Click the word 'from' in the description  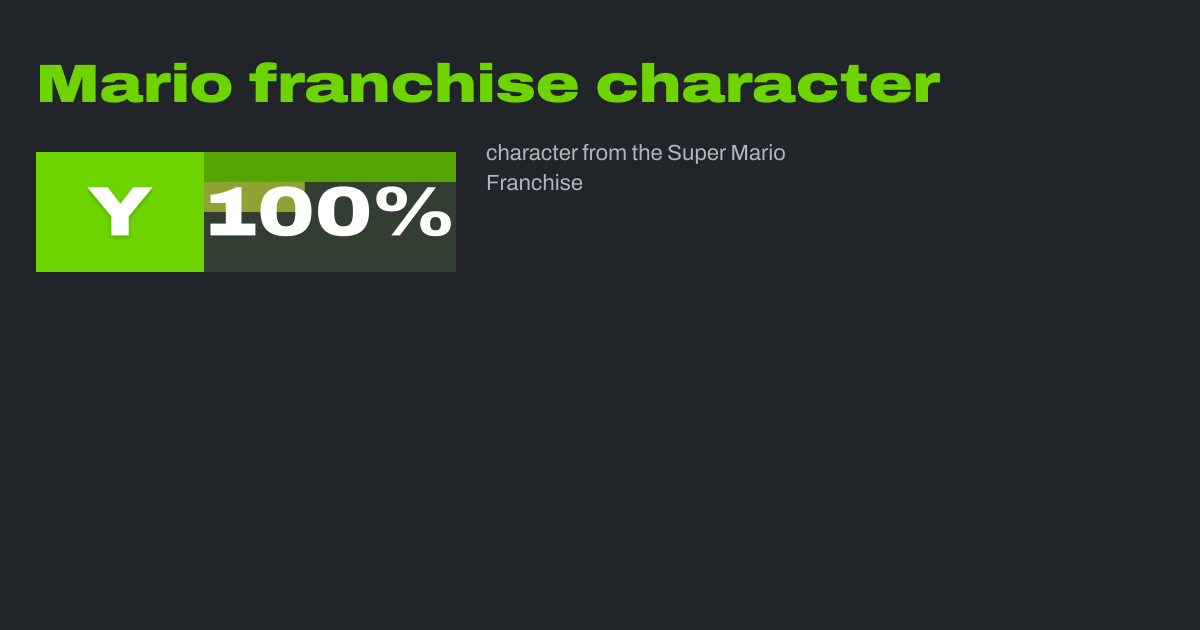pos(605,153)
